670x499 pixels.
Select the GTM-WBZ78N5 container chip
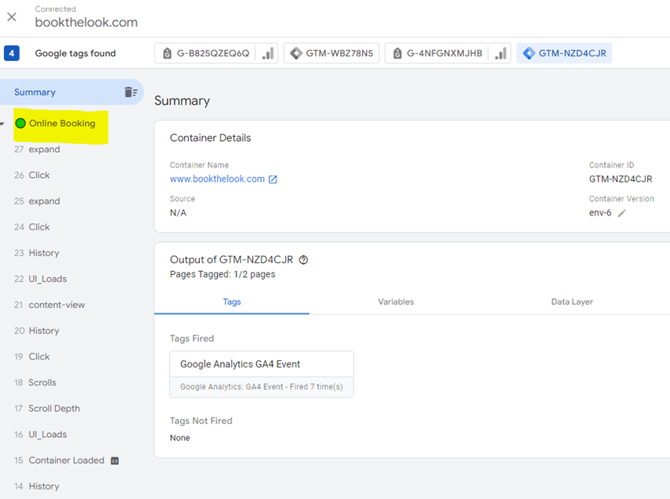click(x=331, y=53)
